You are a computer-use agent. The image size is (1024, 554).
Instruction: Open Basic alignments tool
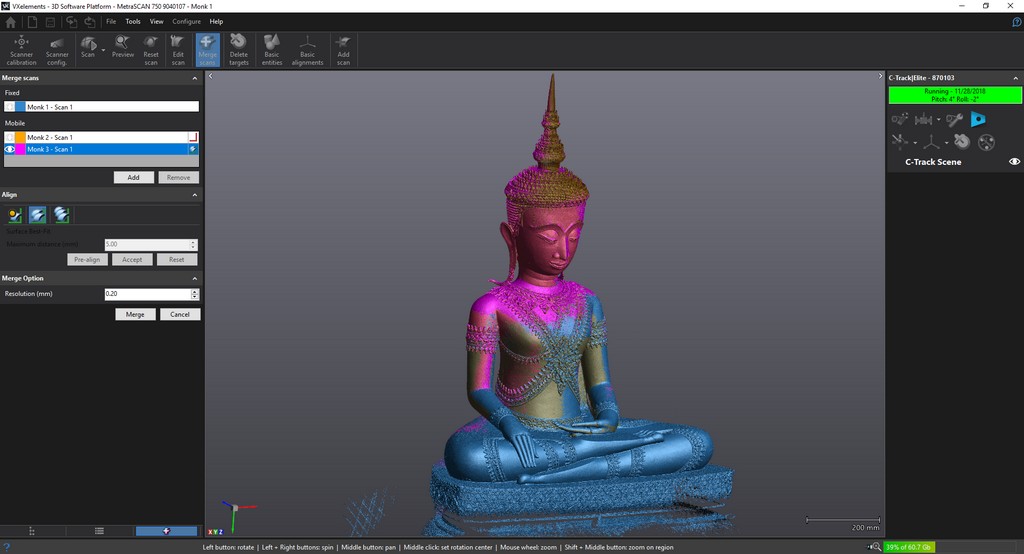pyautogui.click(x=307, y=50)
